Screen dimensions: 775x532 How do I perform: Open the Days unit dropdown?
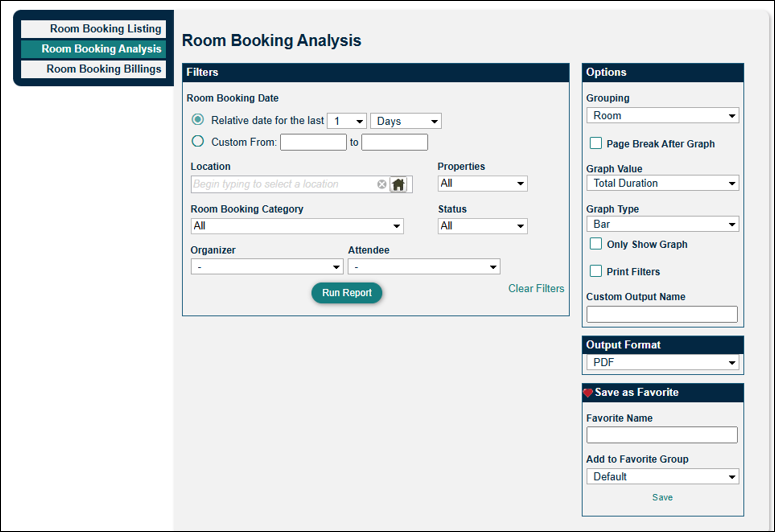coord(406,121)
